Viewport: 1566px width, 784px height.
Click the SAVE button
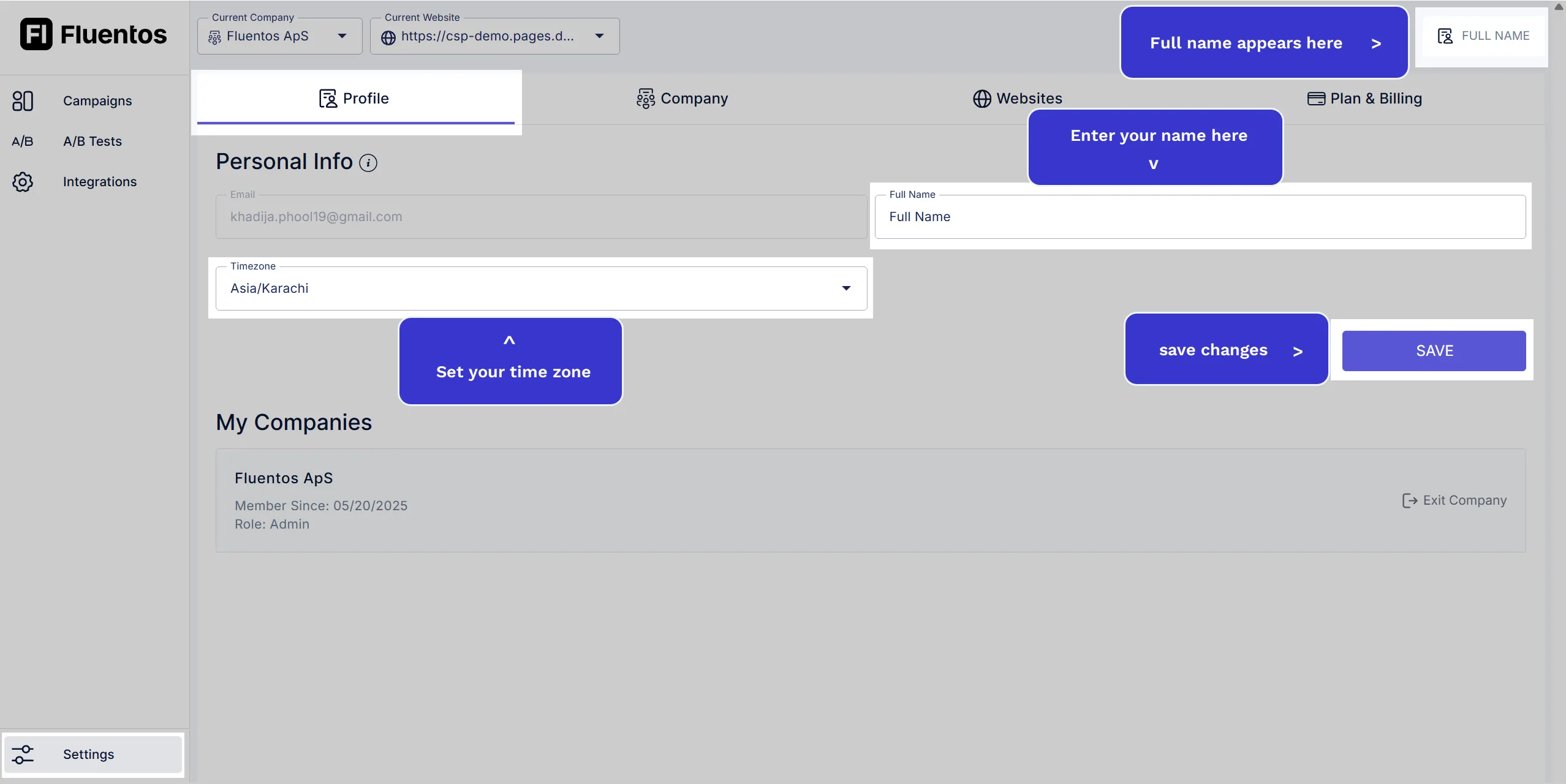(1434, 350)
